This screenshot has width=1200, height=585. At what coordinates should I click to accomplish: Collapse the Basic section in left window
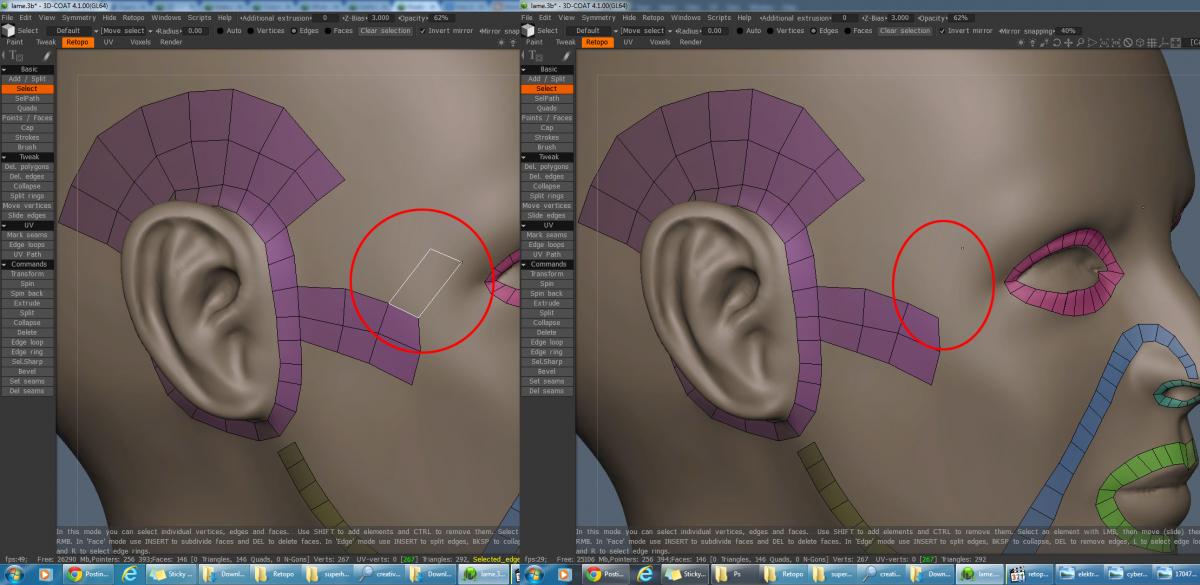[x=28, y=69]
